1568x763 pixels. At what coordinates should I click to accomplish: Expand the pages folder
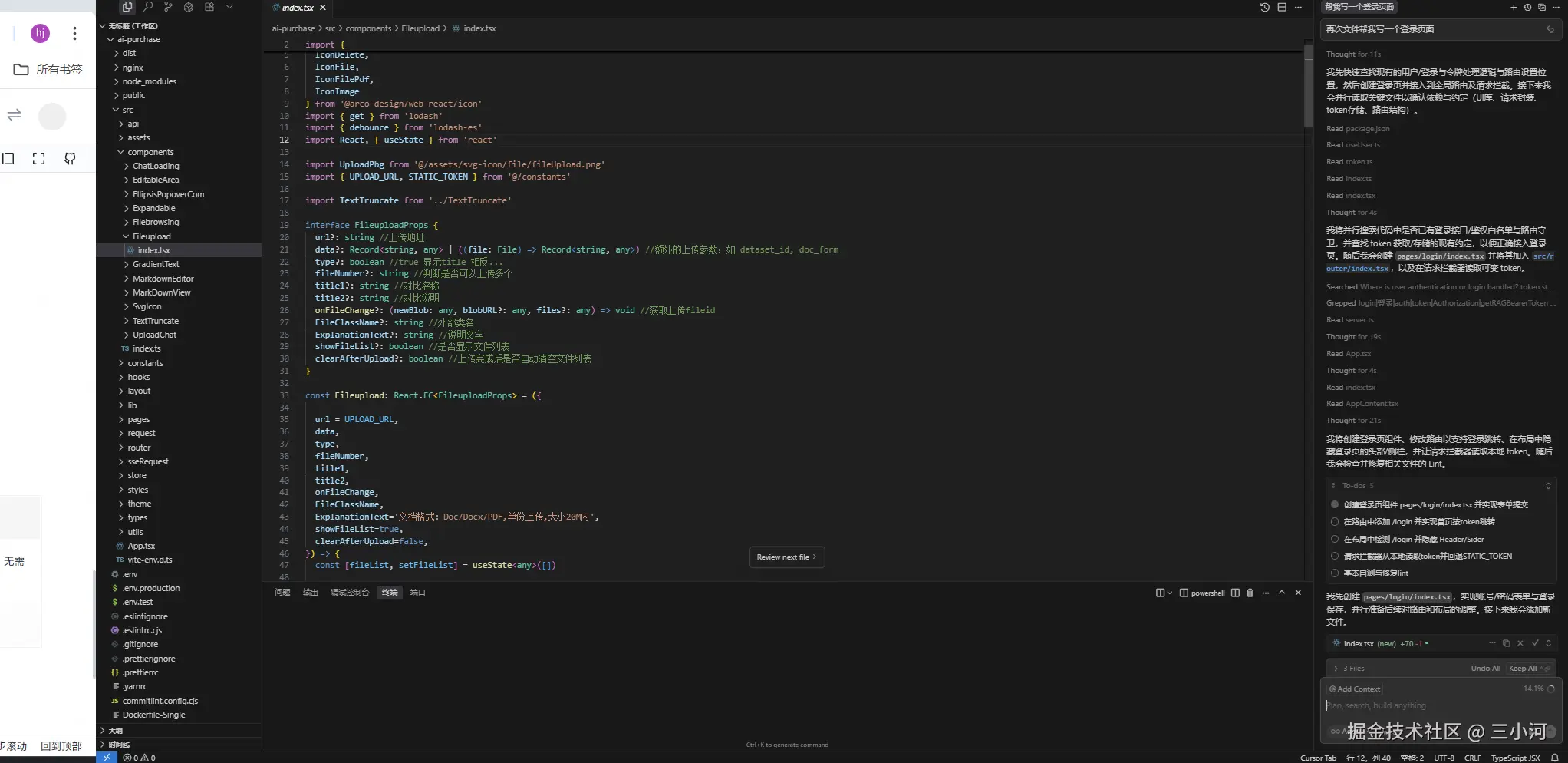click(x=139, y=419)
